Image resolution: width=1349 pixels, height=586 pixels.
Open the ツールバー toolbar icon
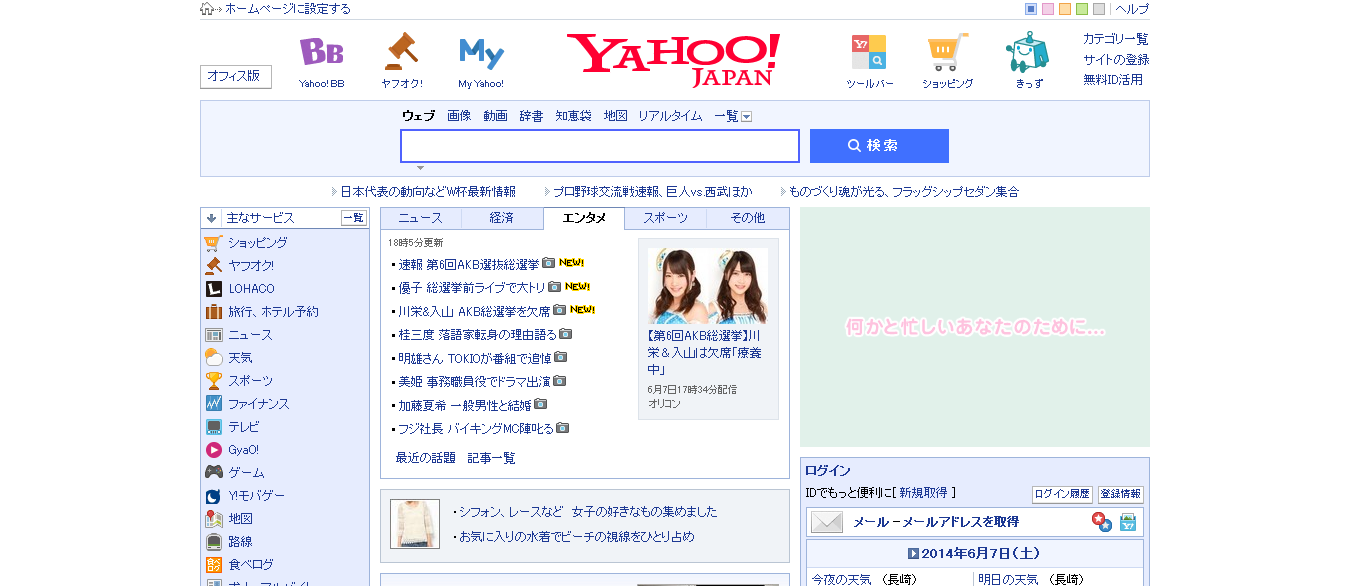coord(868,52)
